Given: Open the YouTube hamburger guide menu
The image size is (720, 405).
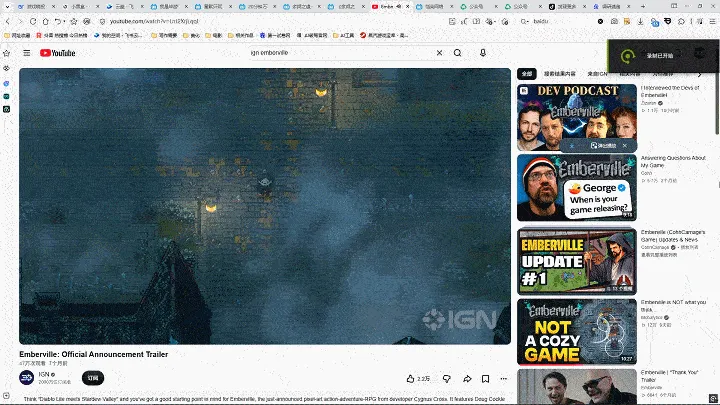Looking at the screenshot, I should 27,53.
